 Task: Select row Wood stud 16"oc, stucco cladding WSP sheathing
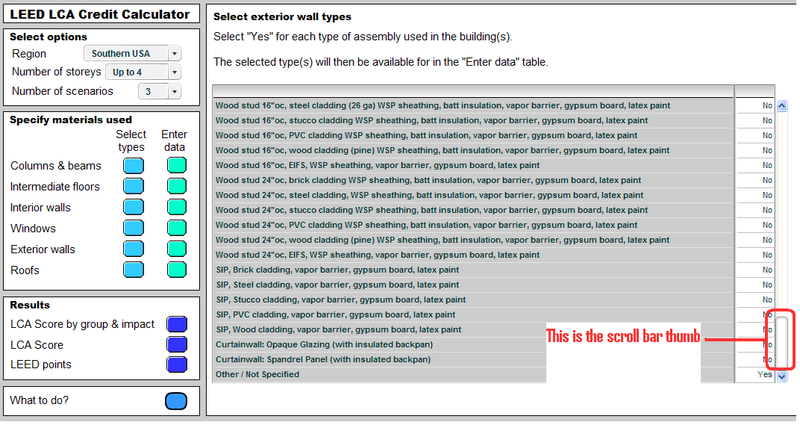(473, 120)
